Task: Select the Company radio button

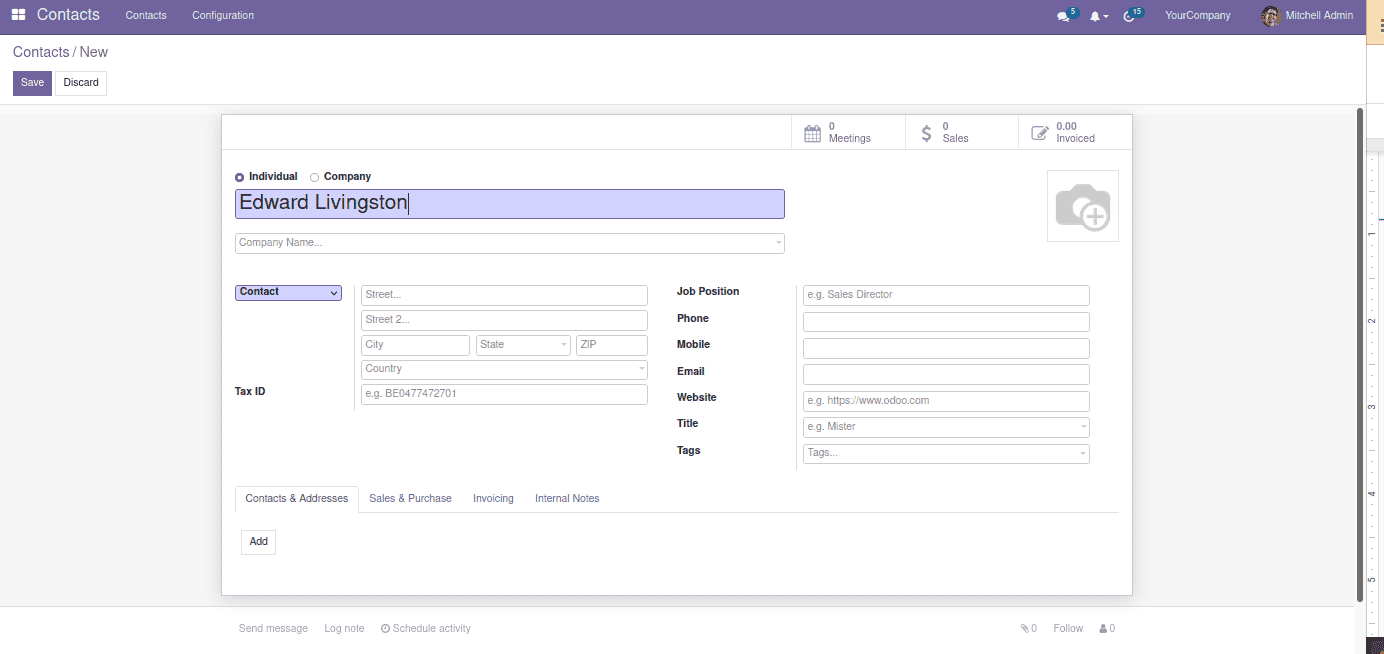Action: pos(315,177)
